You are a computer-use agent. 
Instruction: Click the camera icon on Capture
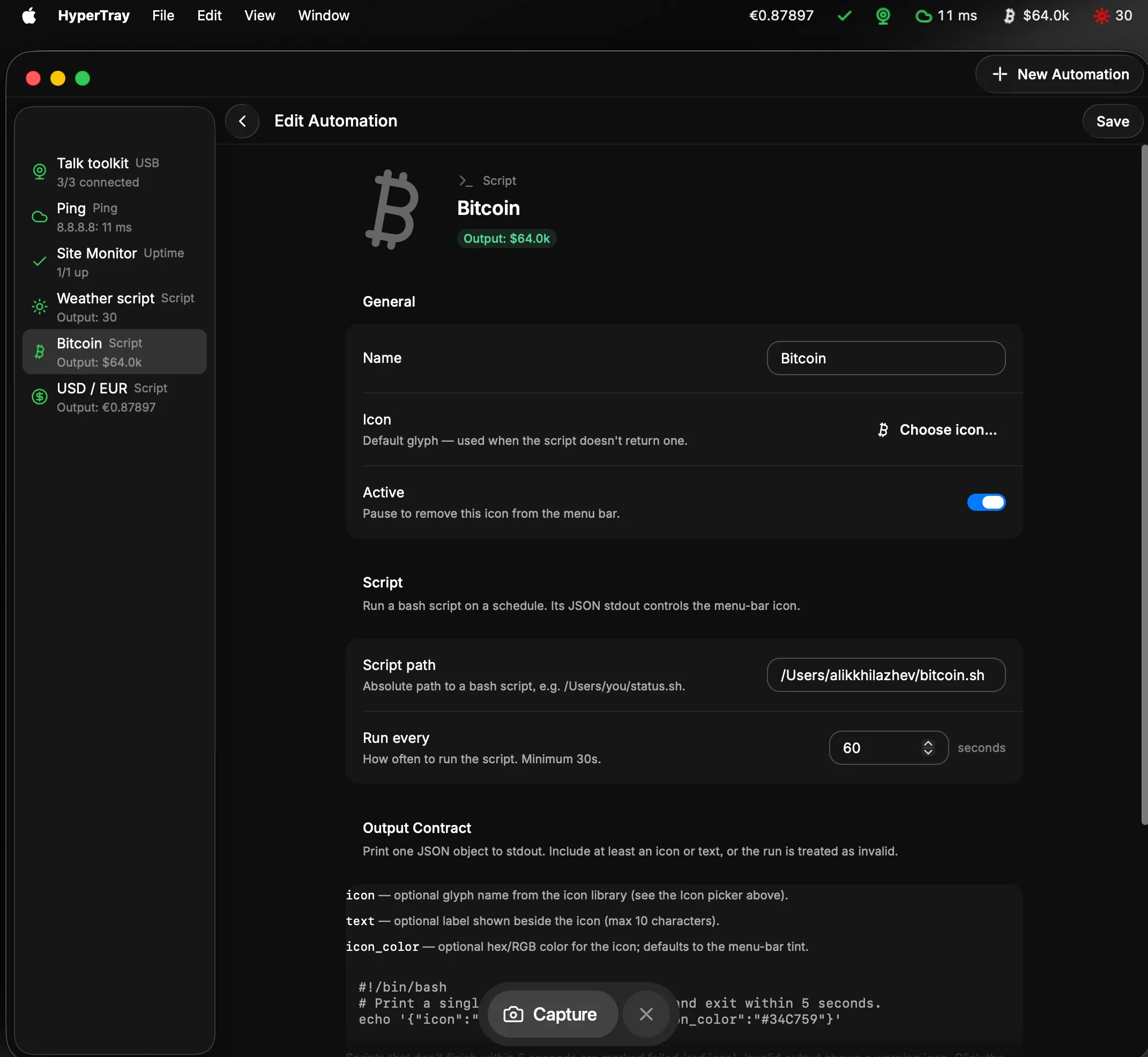point(513,1014)
